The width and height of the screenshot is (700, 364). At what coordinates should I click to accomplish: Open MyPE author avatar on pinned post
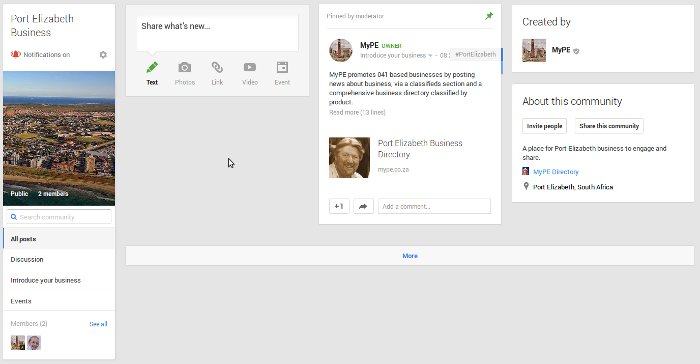[341, 50]
